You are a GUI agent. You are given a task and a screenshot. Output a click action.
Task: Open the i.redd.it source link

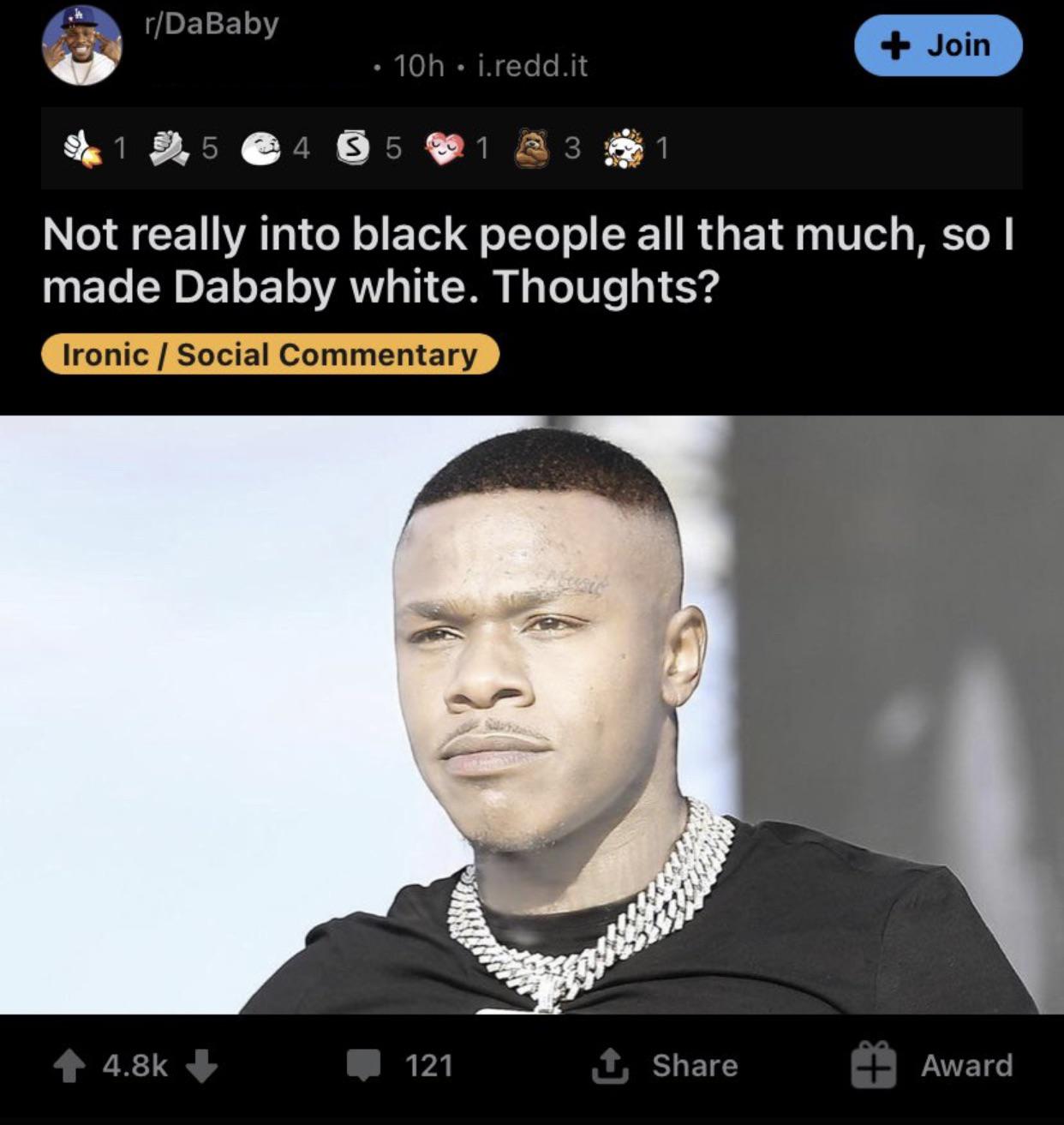pyautogui.click(x=531, y=66)
